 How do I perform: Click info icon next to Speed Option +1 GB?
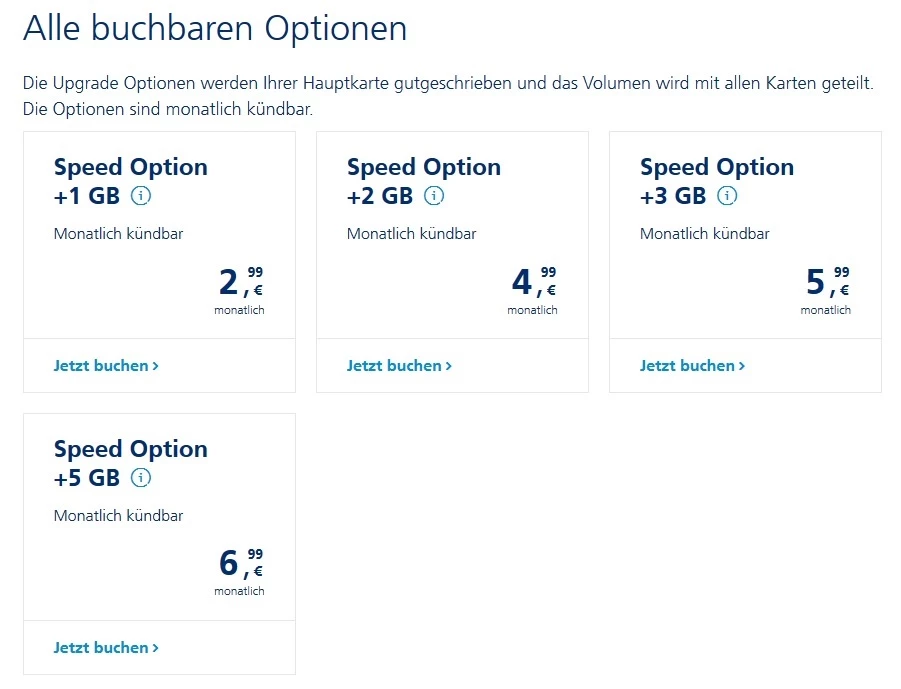[x=141, y=196]
